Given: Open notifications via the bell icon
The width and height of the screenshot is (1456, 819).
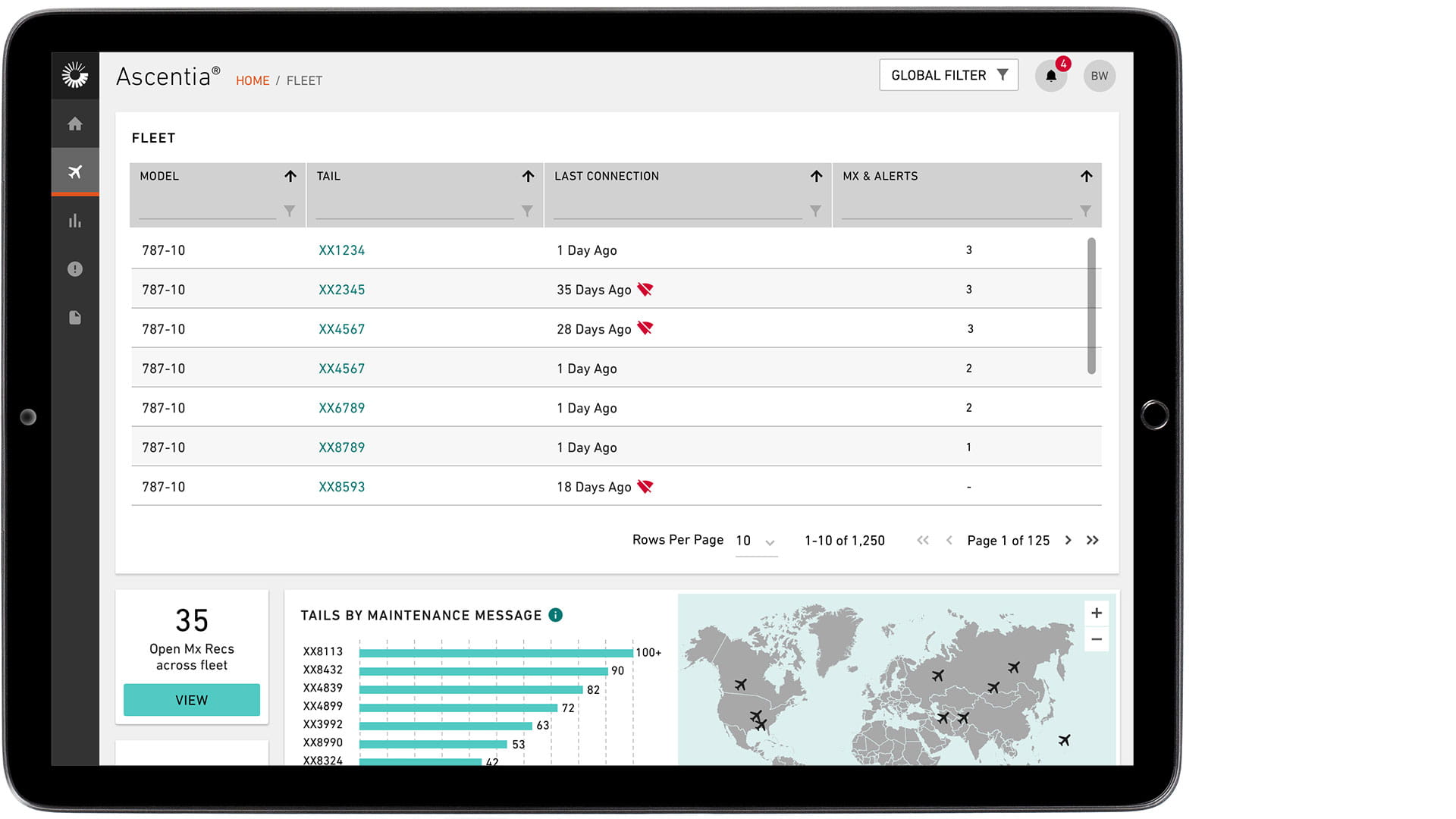Looking at the screenshot, I should point(1051,75).
